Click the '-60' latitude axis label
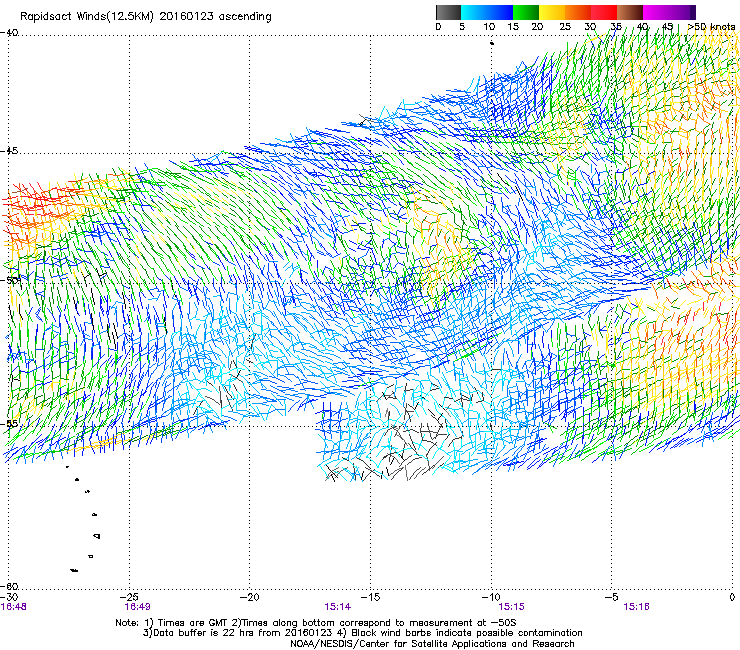740x650 pixels. pyautogui.click(x=9, y=586)
